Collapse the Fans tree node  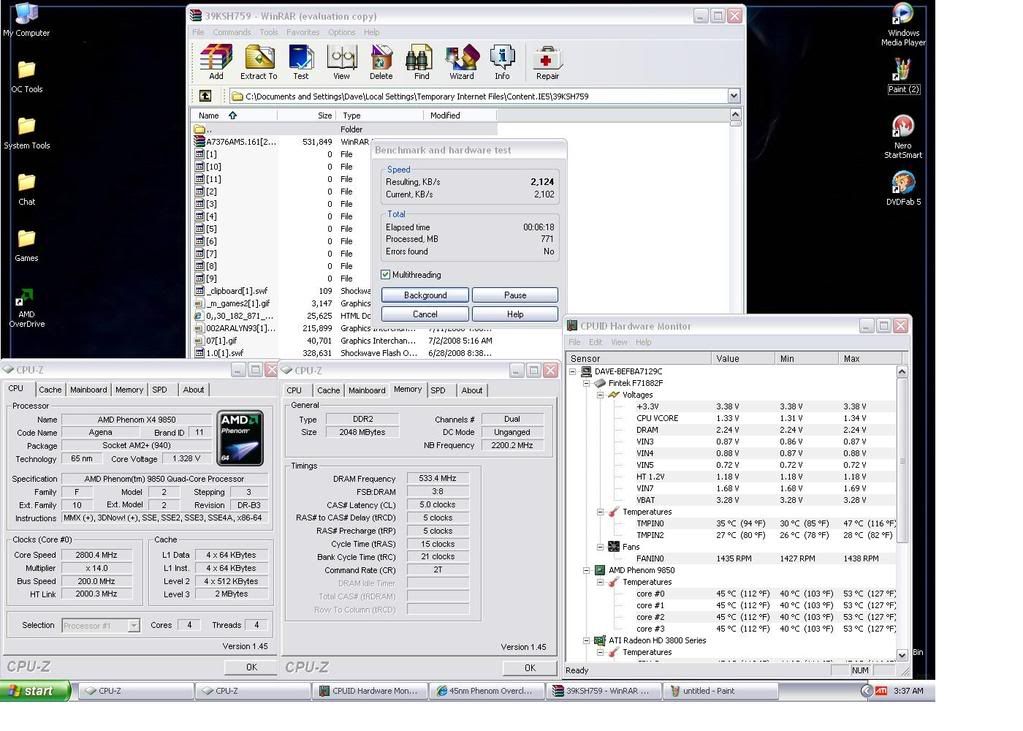600,547
